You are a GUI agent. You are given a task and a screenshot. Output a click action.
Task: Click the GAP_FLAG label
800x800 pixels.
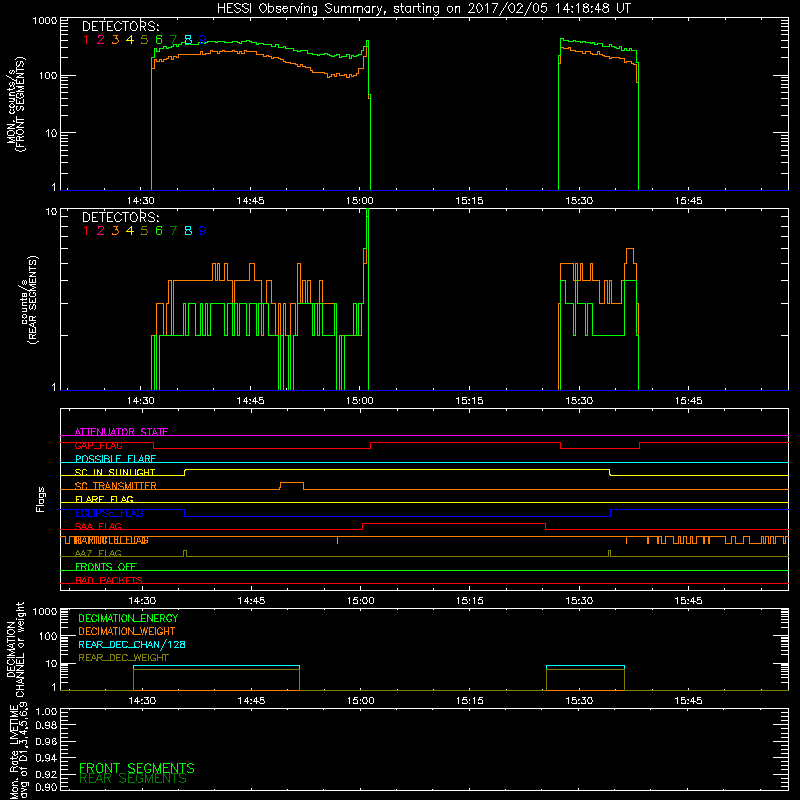98,445
